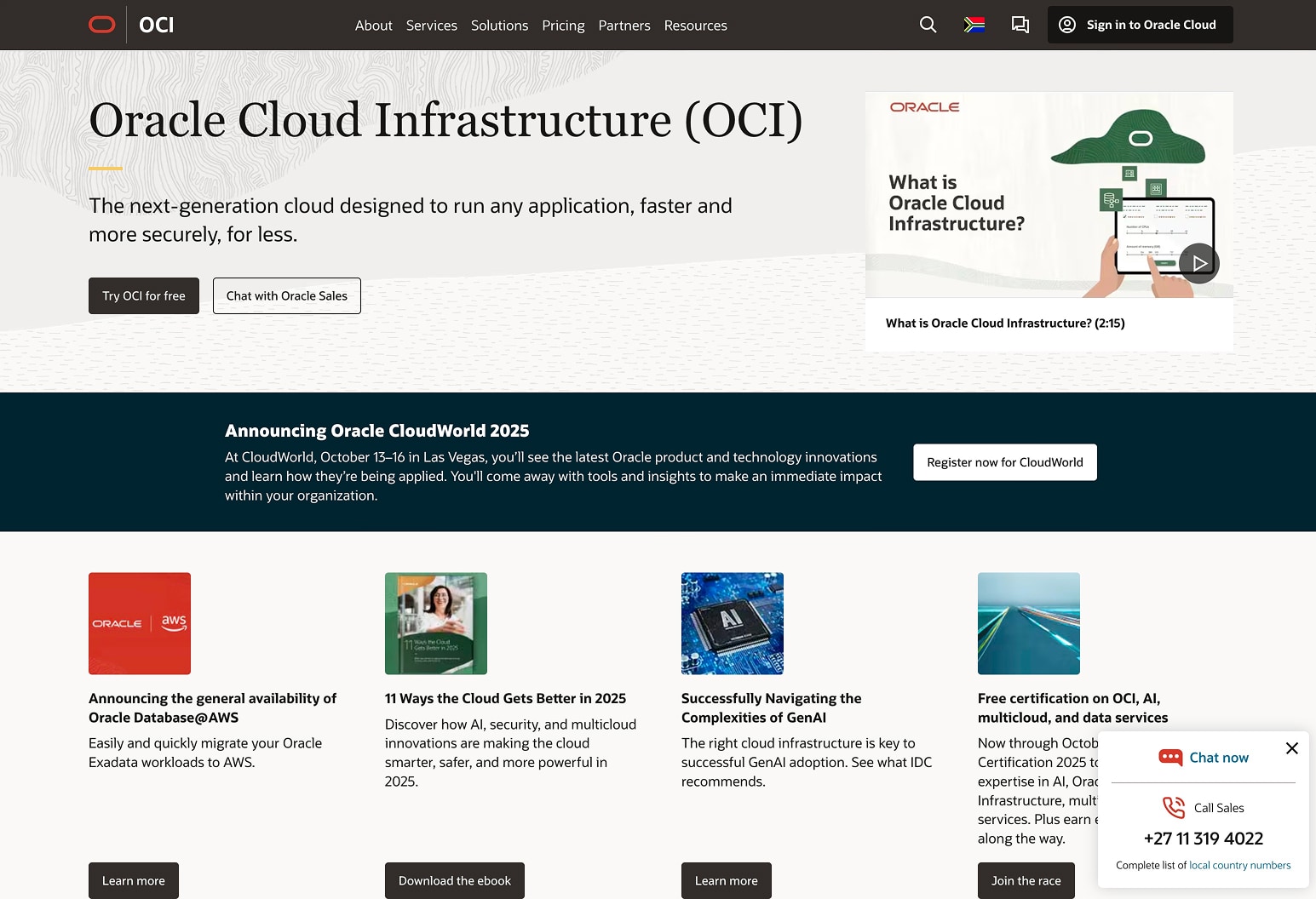Open local country numbers link
Viewport: 1316px width, 899px height.
1240,865
